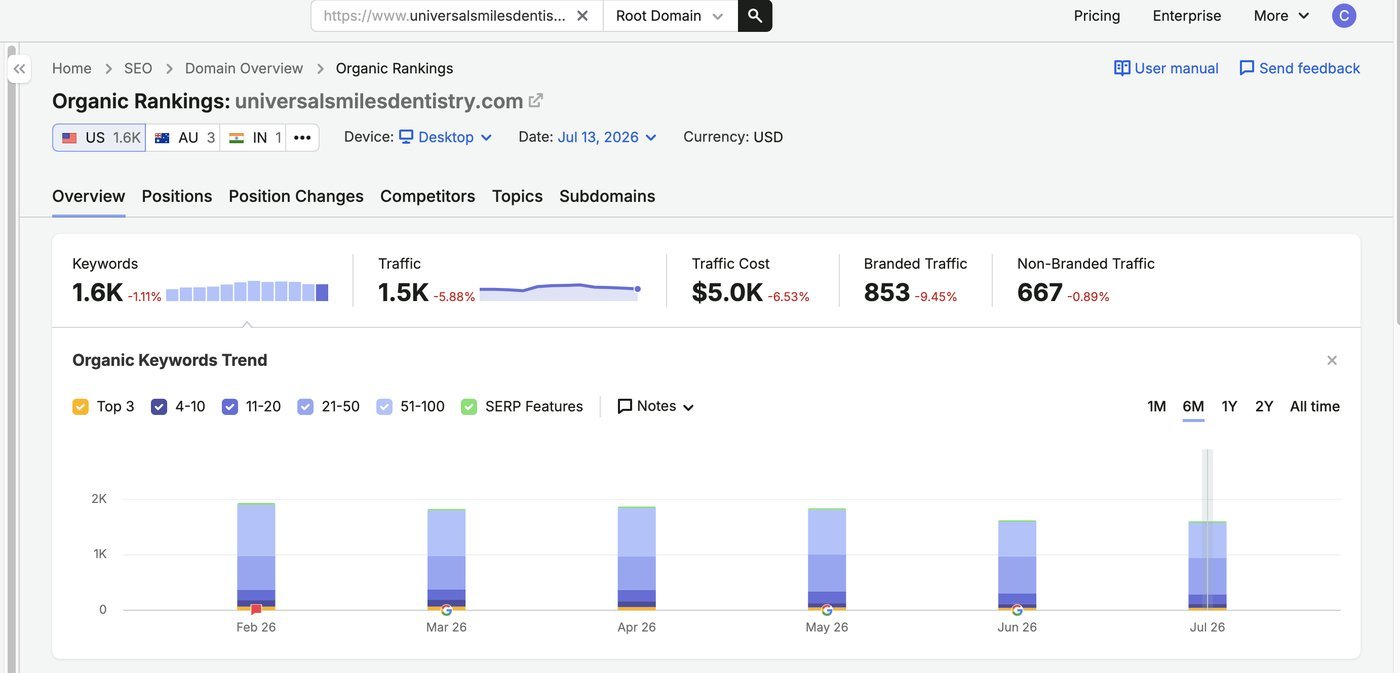Viewport: 1400px width, 673px height.
Task: Click the Keywords mini bar chart
Action: point(247,291)
